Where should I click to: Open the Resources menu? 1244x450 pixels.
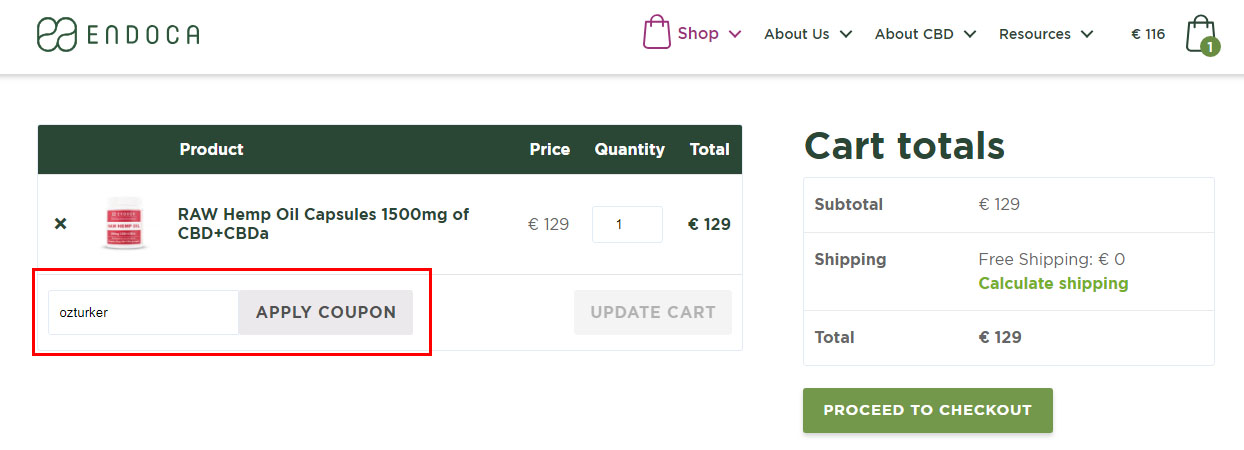1034,34
